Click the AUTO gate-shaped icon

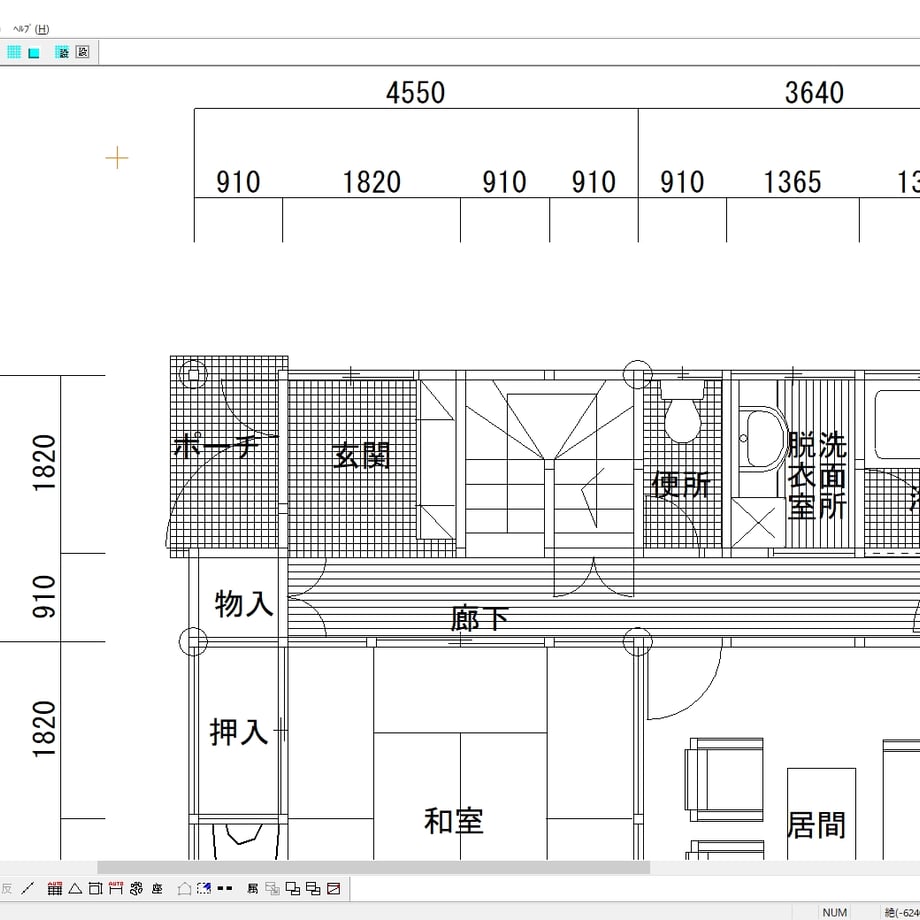(x=116, y=888)
